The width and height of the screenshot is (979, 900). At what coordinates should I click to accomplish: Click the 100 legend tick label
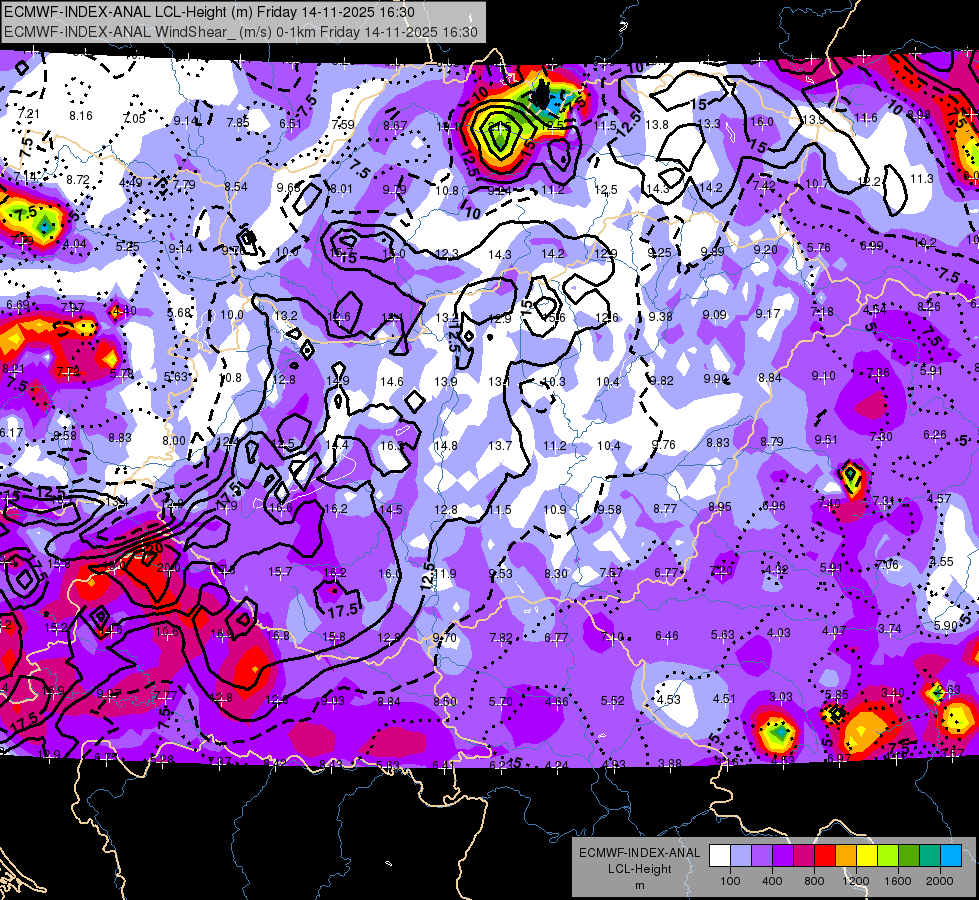point(730,881)
